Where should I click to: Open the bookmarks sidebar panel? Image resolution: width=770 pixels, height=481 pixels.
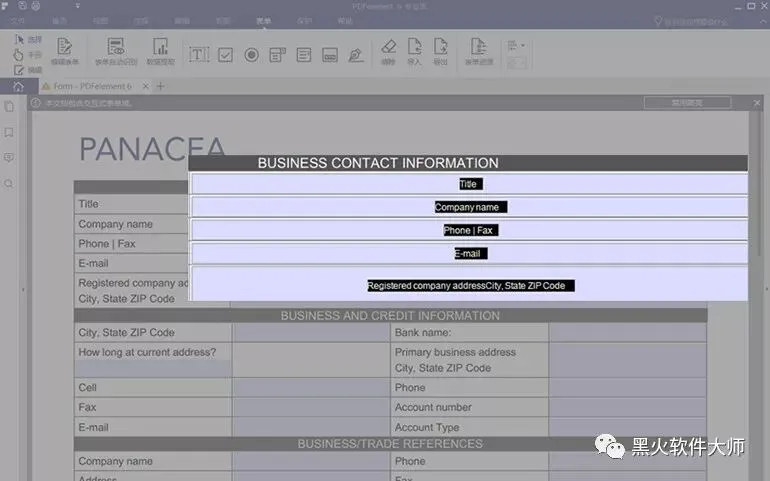click(9, 132)
